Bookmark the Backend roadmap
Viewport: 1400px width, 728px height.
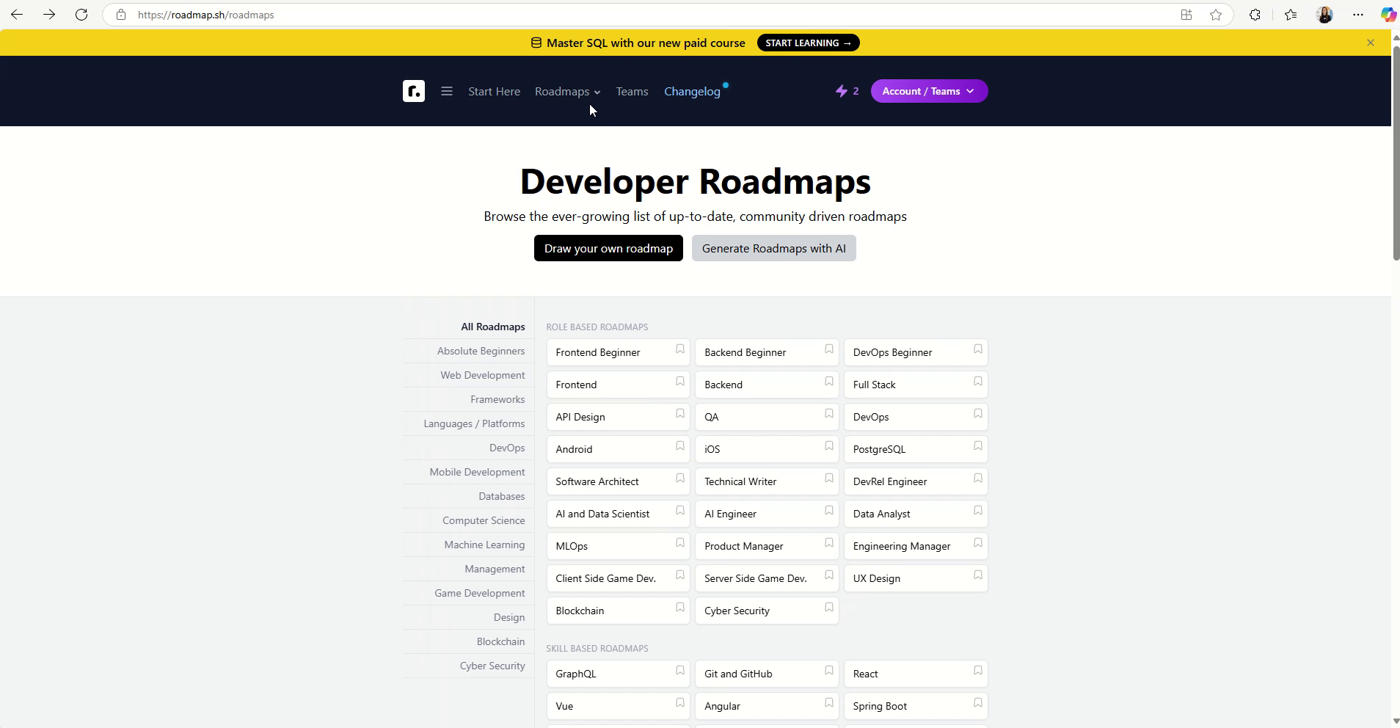coord(829,382)
